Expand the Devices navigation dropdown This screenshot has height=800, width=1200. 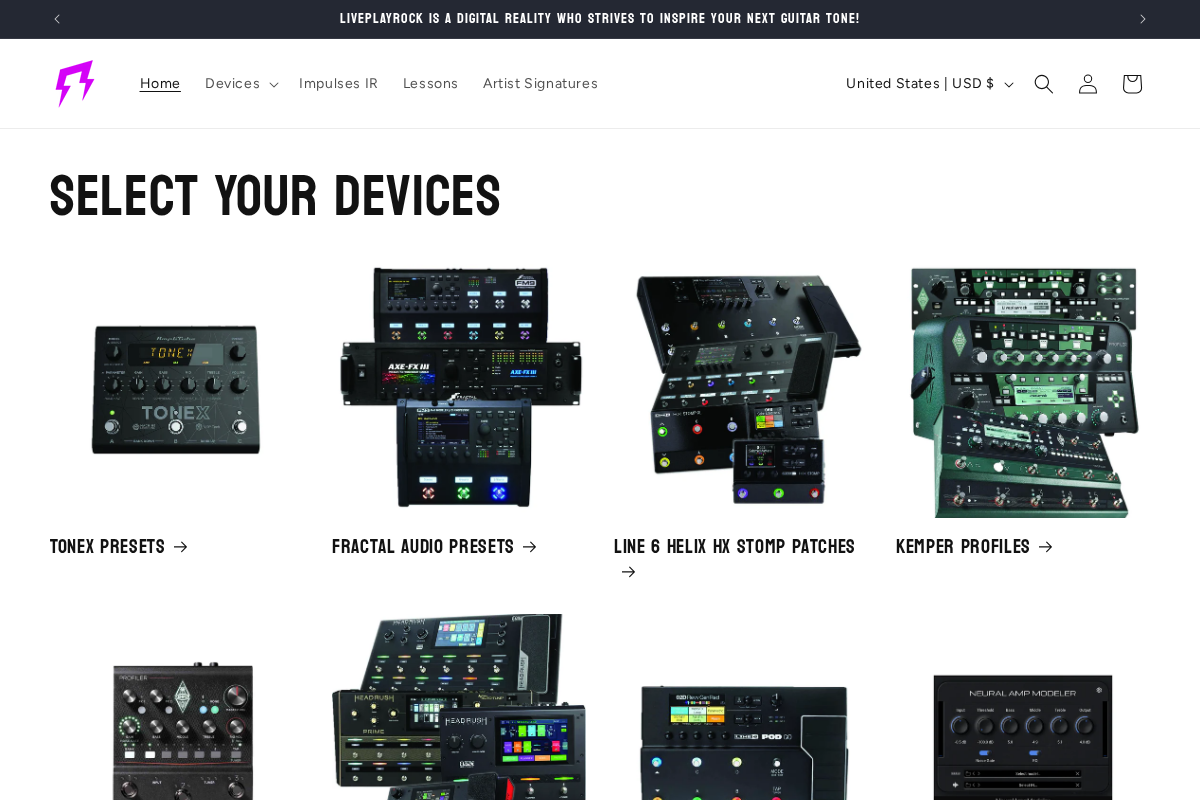coord(240,84)
